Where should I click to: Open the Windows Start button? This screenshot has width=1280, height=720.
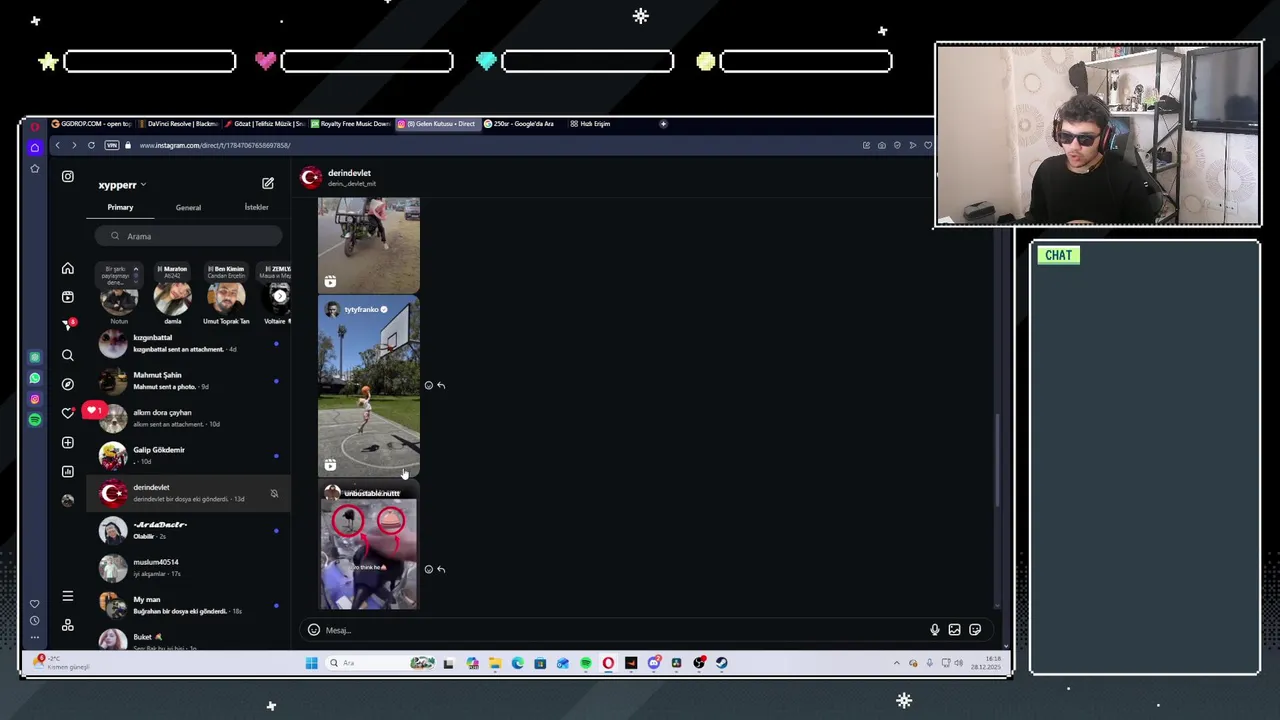point(311,663)
